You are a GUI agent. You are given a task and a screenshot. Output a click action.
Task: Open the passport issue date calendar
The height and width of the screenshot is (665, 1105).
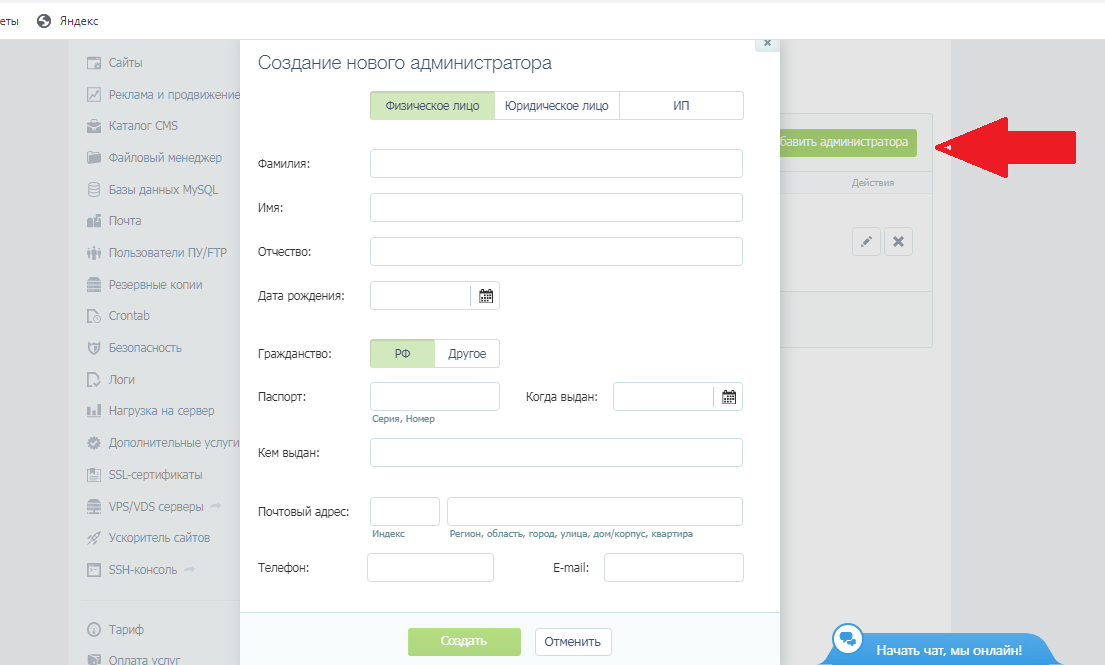[x=729, y=397]
